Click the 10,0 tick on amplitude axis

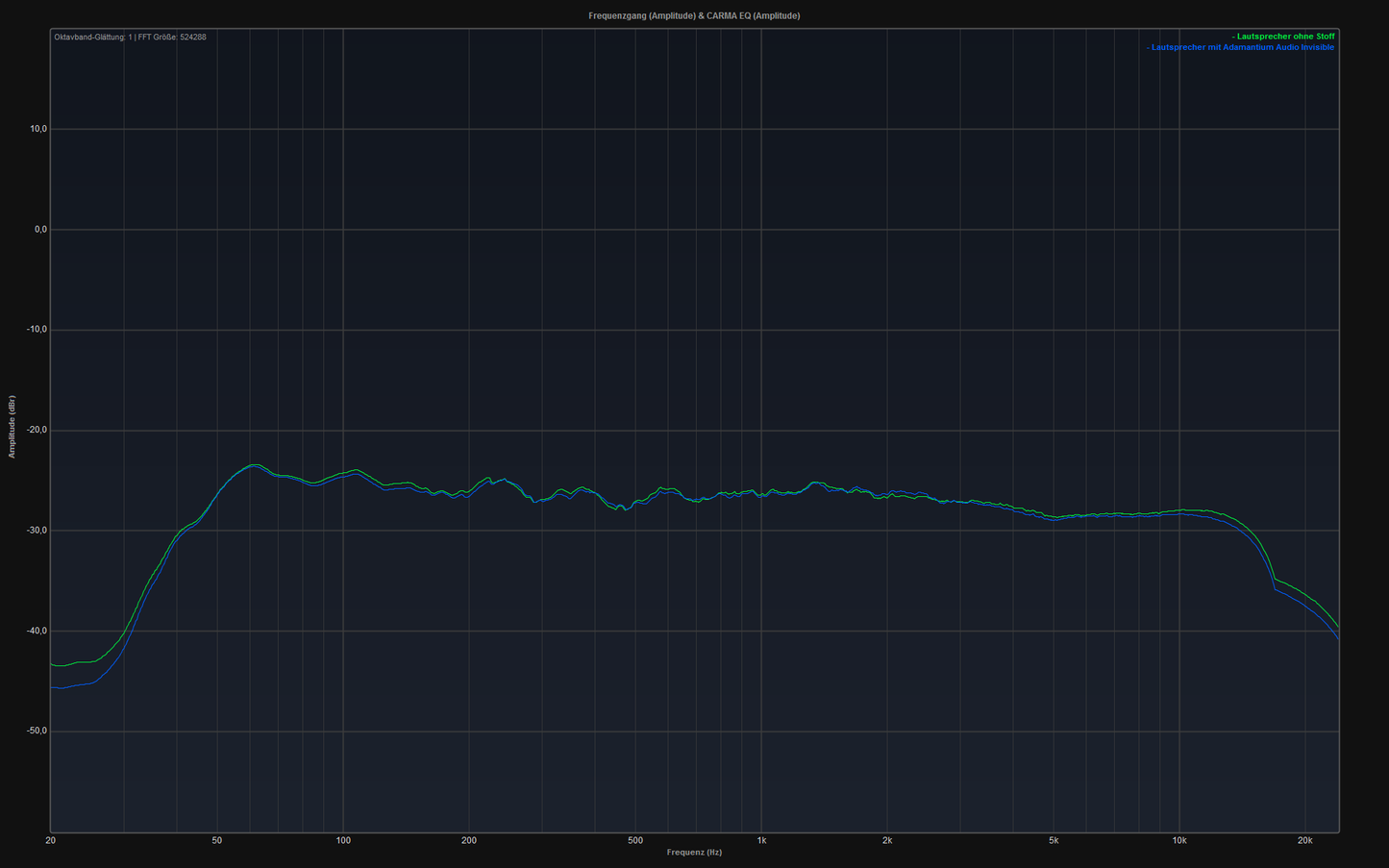point(38,129)
